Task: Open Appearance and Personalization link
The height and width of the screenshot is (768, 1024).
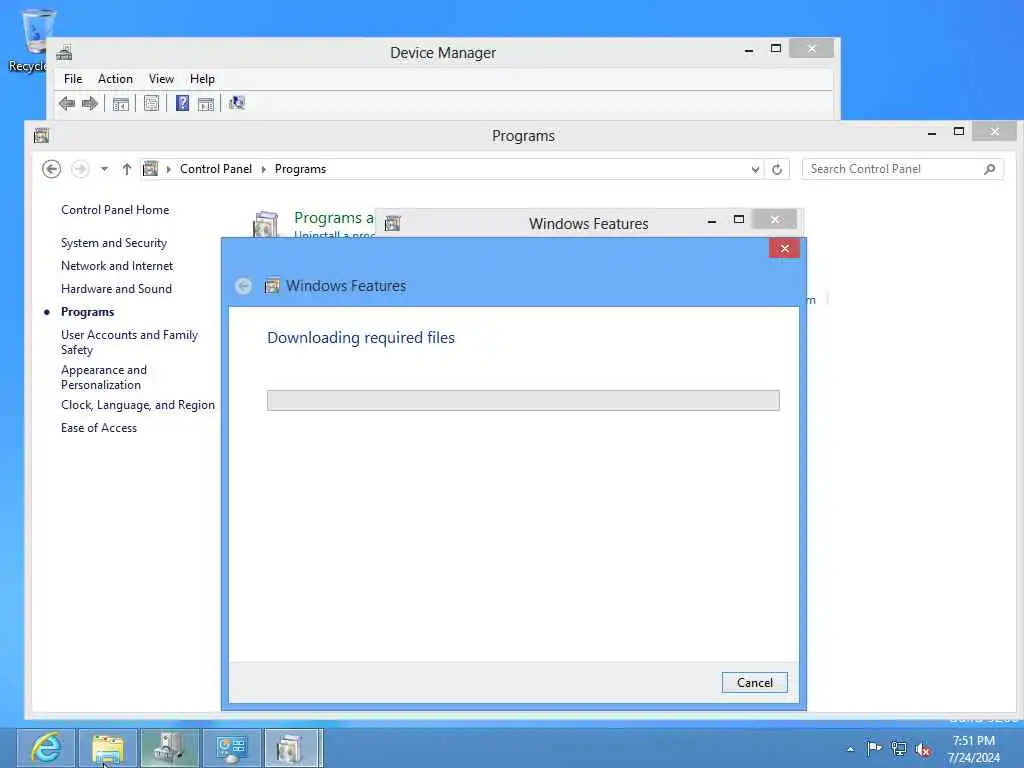Action: coord(104,377)
